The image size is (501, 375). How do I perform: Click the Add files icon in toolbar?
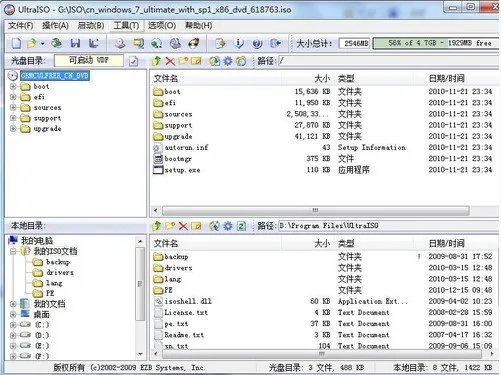pyautogui.click(x=220, y=43)
